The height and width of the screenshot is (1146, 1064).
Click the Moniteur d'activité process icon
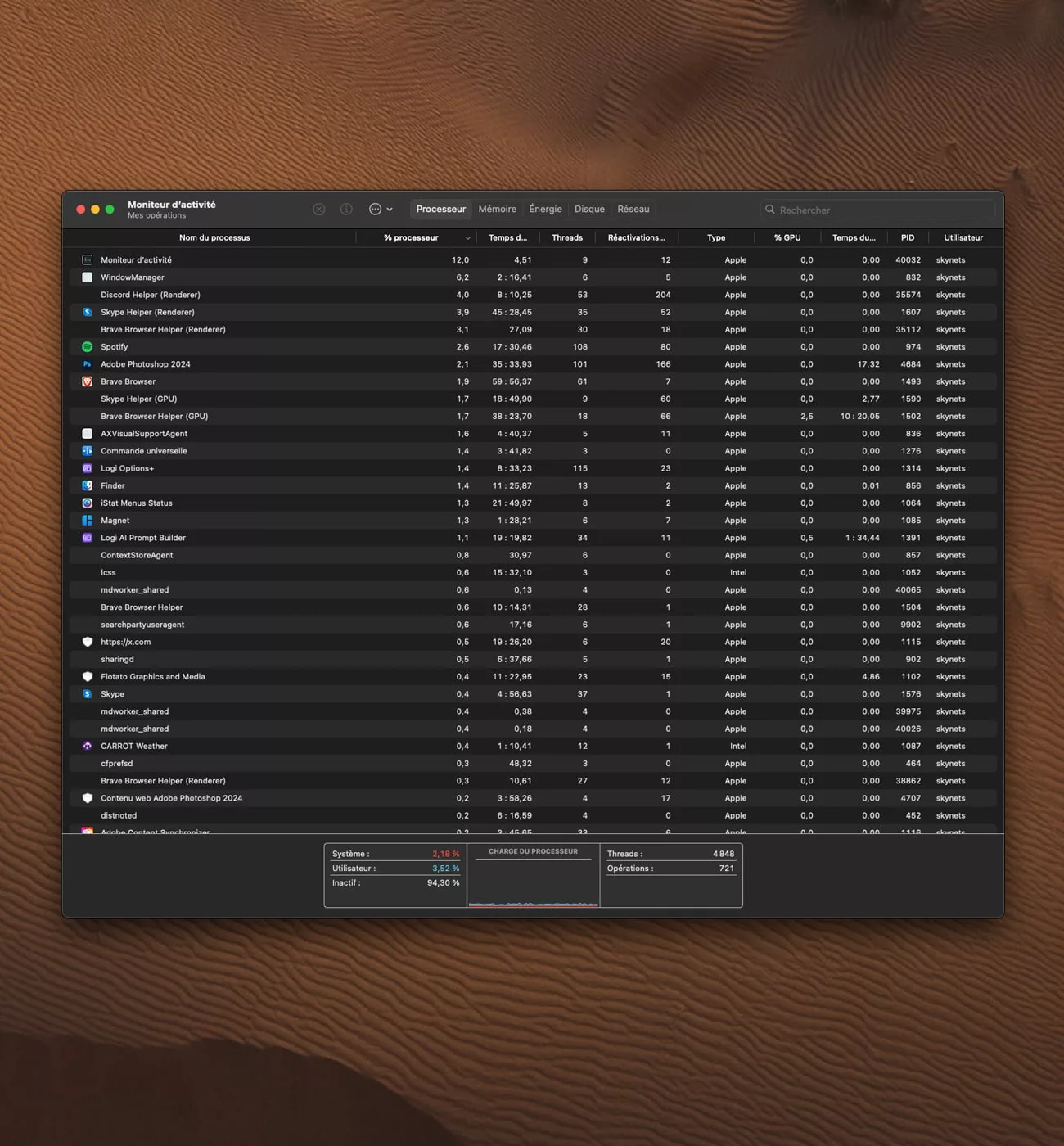[x=88, y=259]
